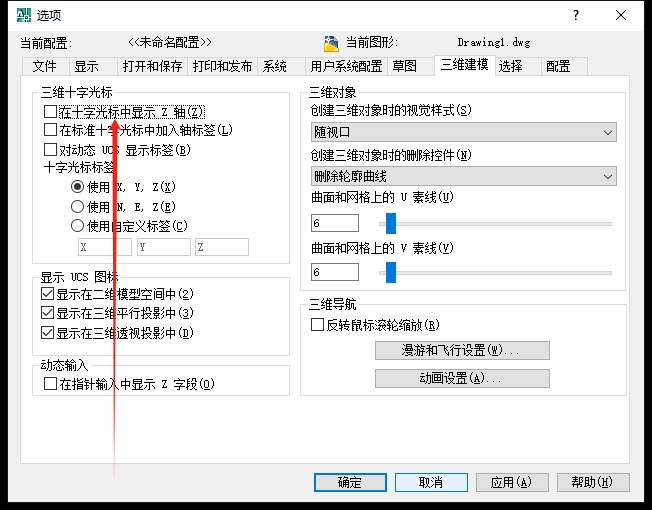Toggle 显示在三维透视投影中 checkbox
The image size is (652, 510).
48,333
